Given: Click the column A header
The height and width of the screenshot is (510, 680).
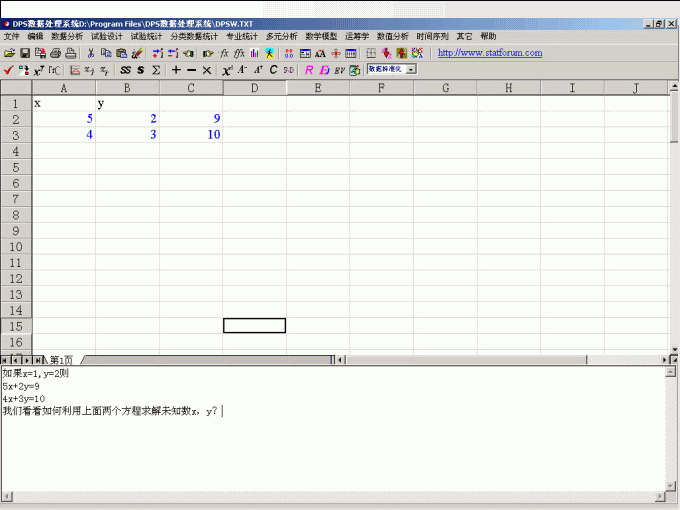Looking at the screenshot, I should pos(64,88).
